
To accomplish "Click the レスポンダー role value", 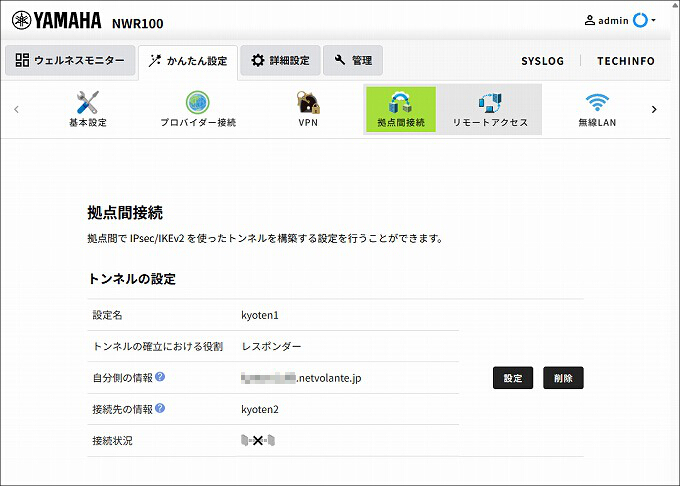I will [x=271, y=346].
